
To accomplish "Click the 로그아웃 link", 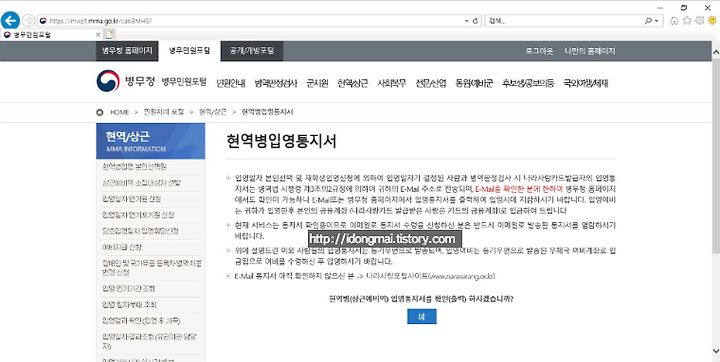I will pyautogui.click(x=540, y=51).
